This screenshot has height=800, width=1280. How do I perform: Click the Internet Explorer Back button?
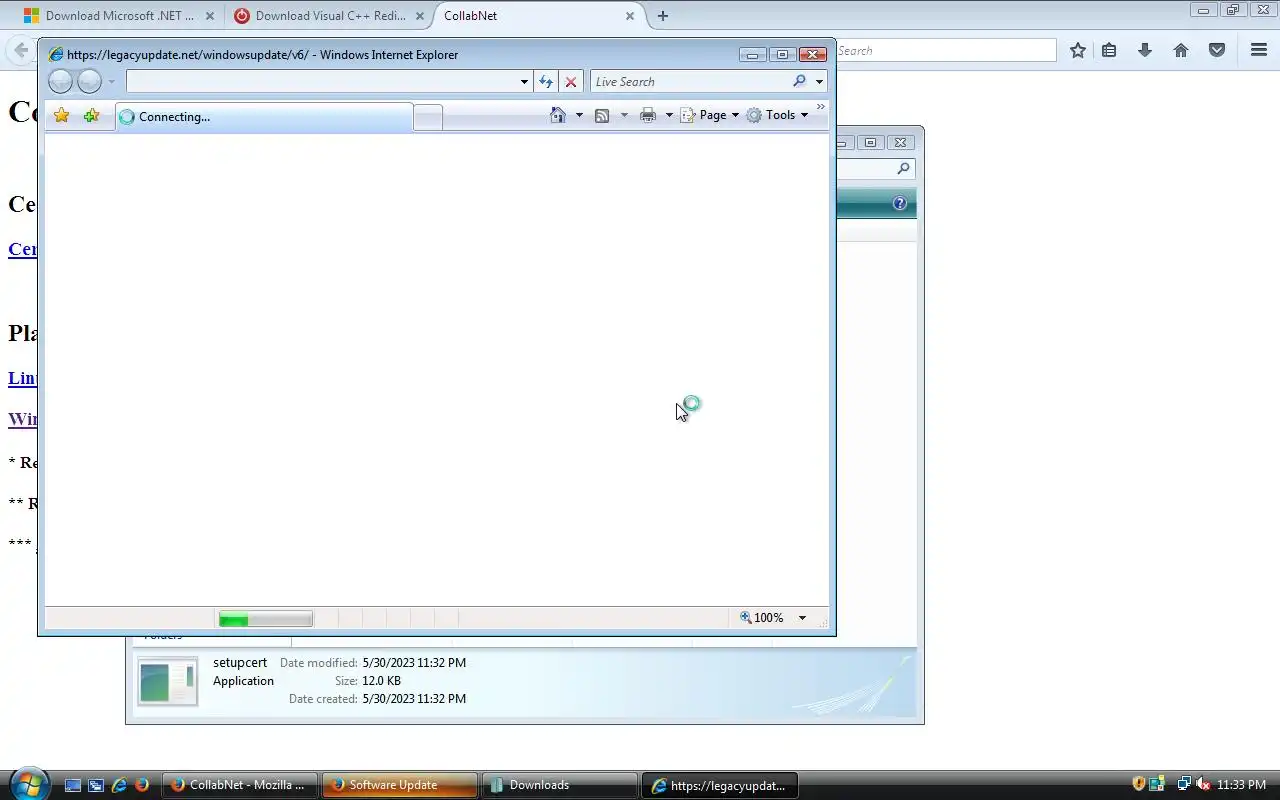(60, 82)
